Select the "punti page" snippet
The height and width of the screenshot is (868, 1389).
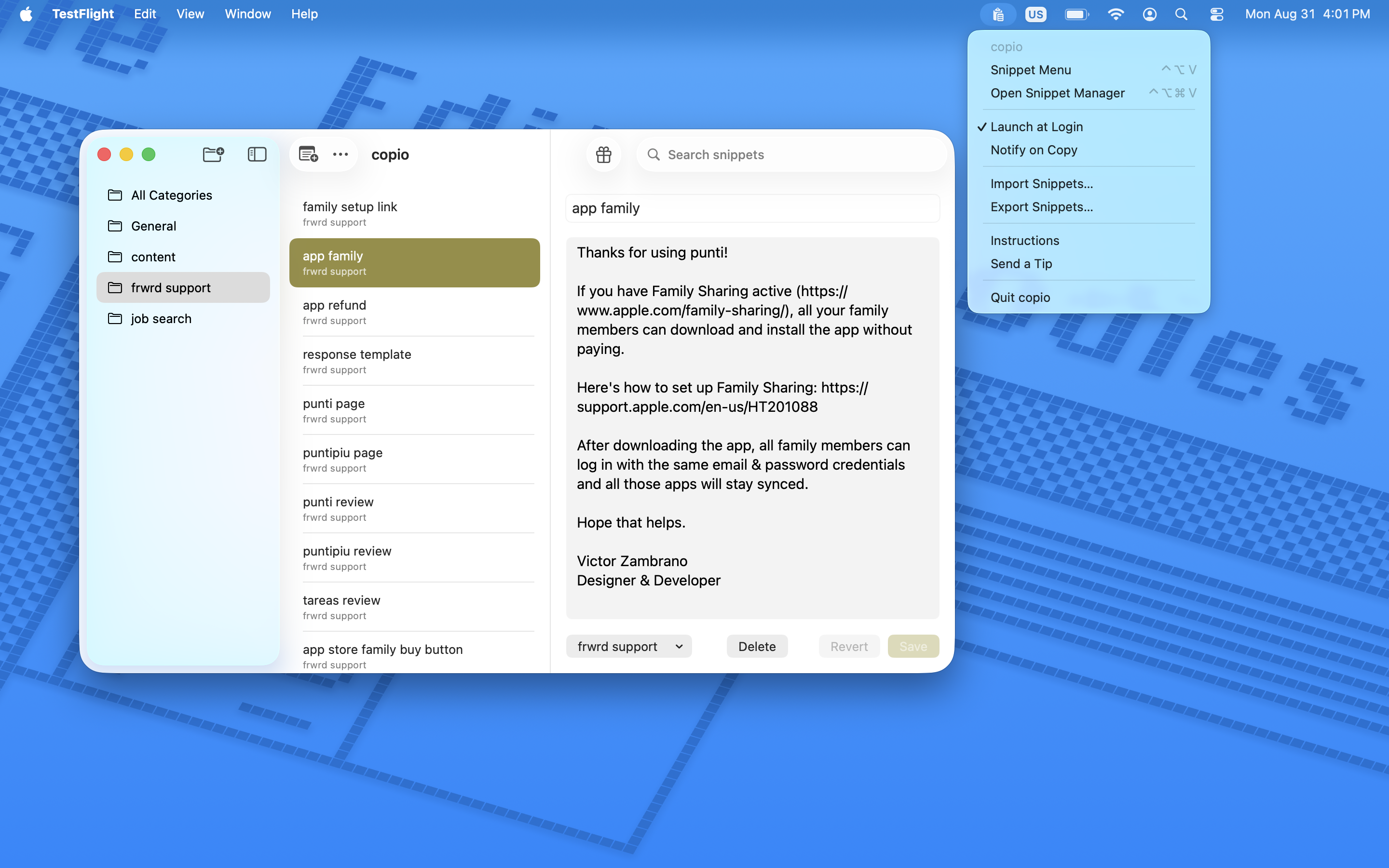point(414,410)
